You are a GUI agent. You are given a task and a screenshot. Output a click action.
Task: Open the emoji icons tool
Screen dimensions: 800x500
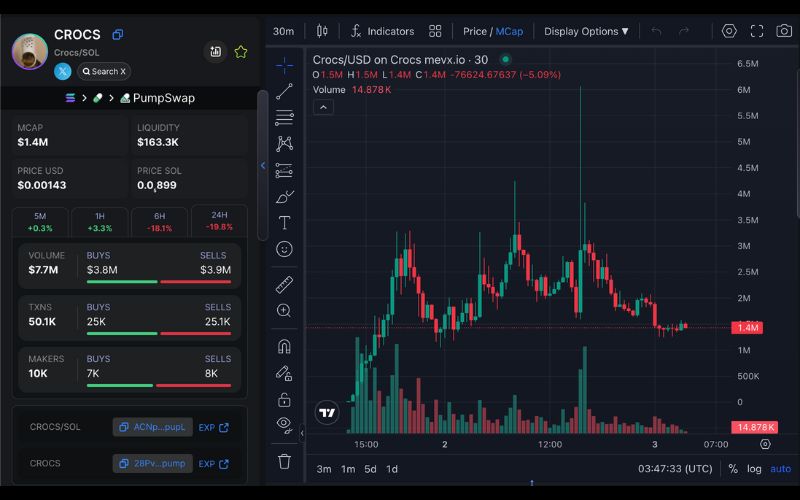[284, 249]
